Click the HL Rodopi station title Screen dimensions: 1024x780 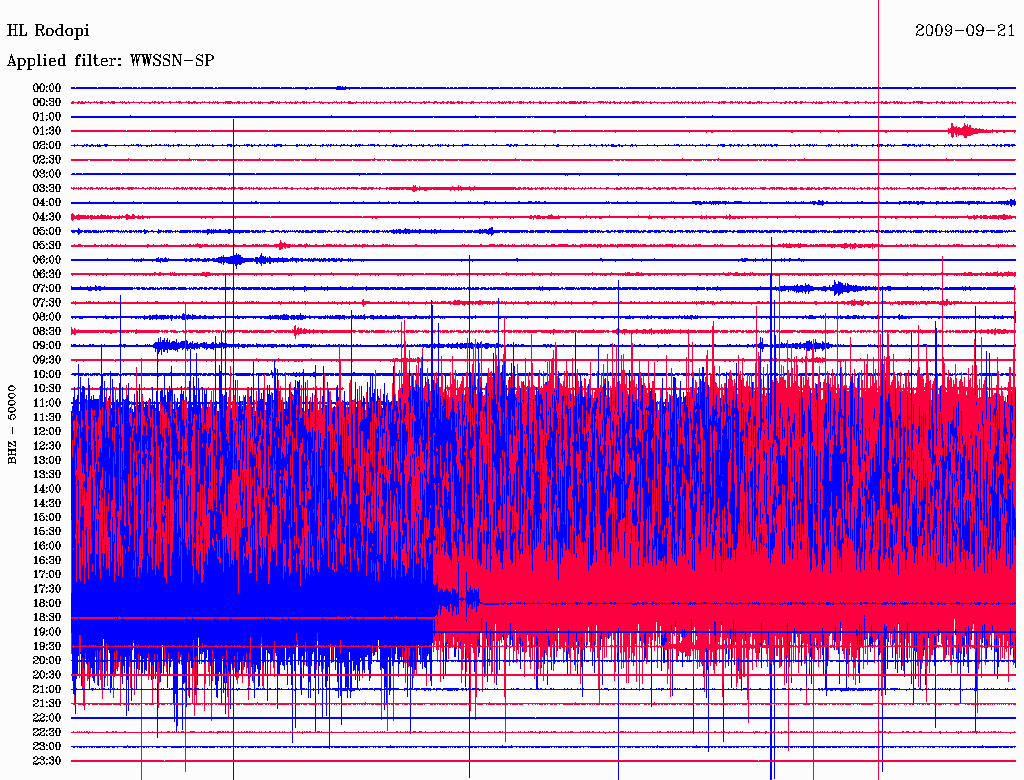coord(48,31)
